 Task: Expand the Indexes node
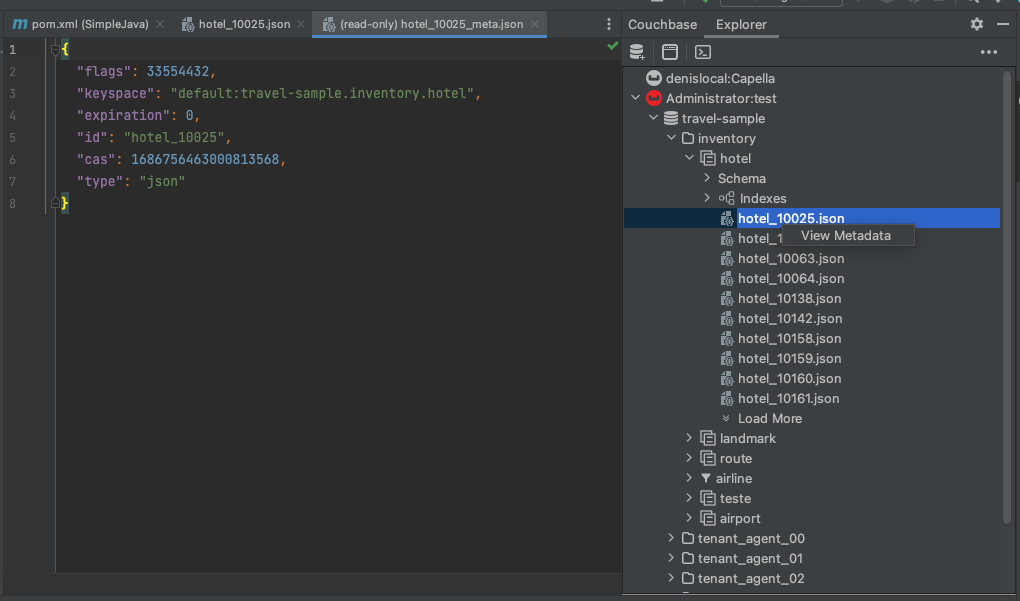click(x=707, y=198)
